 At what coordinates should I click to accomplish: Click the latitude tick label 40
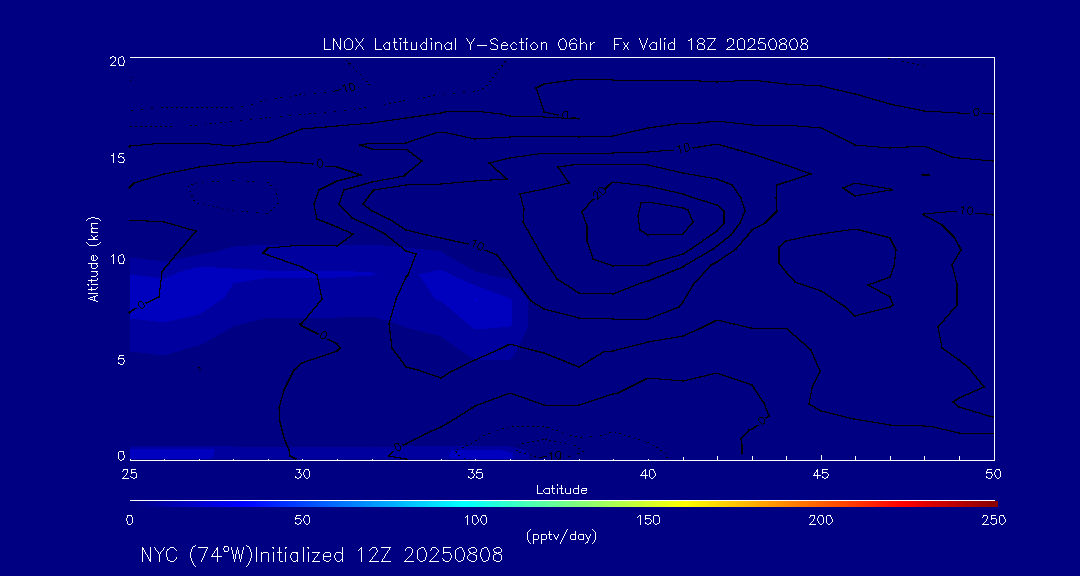[648, 473]
